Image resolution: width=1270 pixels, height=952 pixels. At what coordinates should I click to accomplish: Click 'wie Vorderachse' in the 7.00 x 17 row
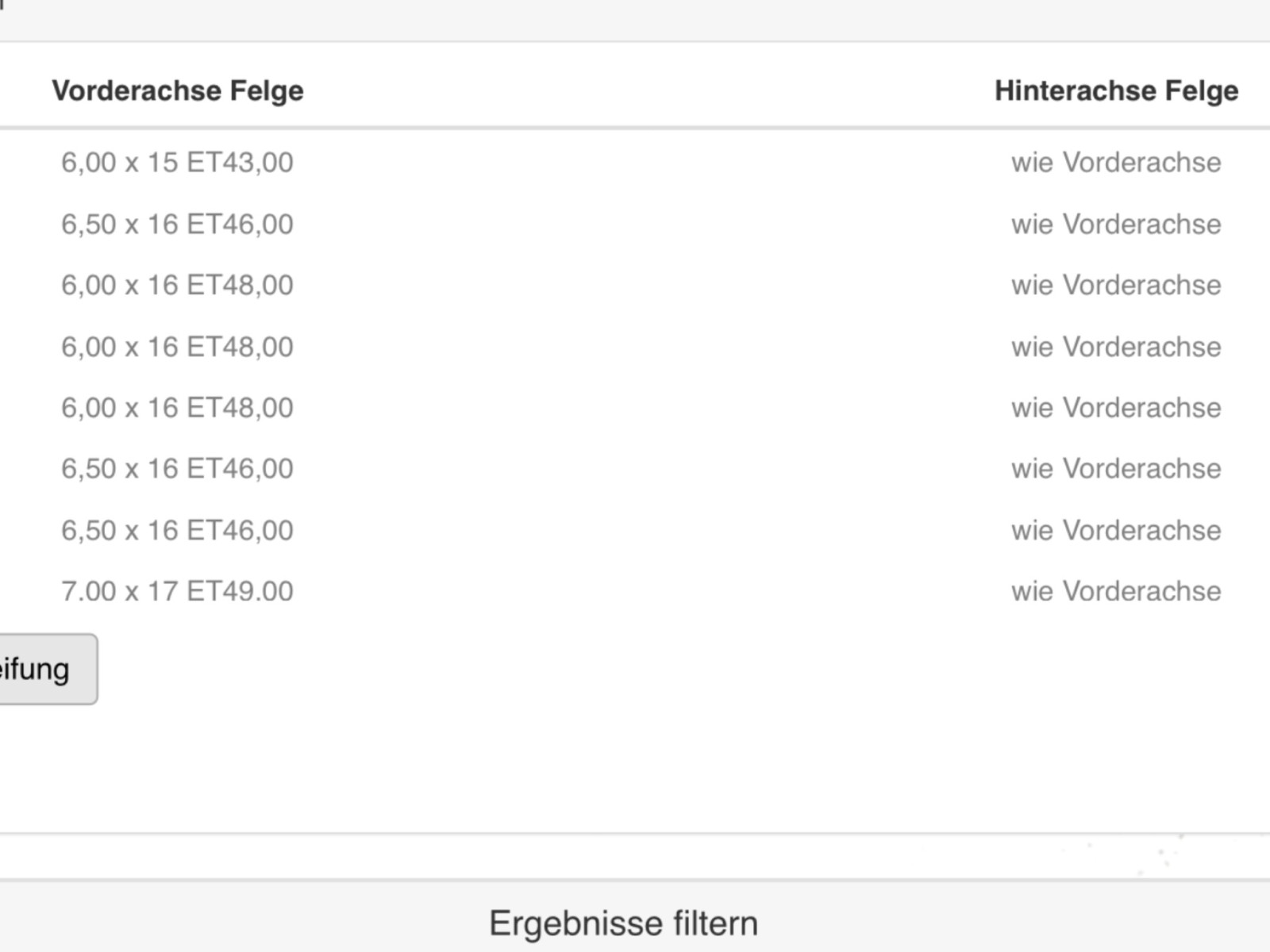click(1115, 591)
